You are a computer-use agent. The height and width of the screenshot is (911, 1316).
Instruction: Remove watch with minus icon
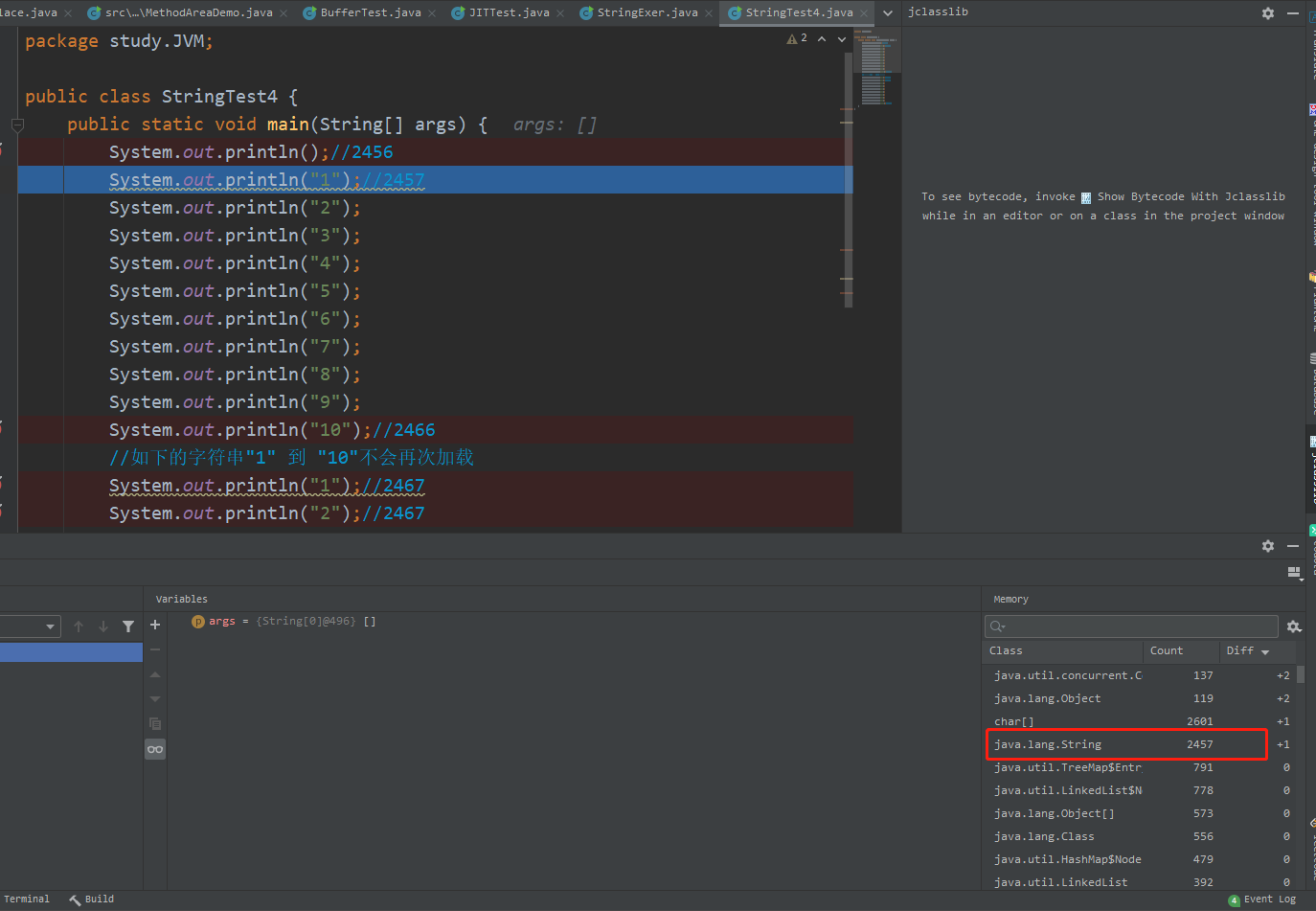(155, 649)
